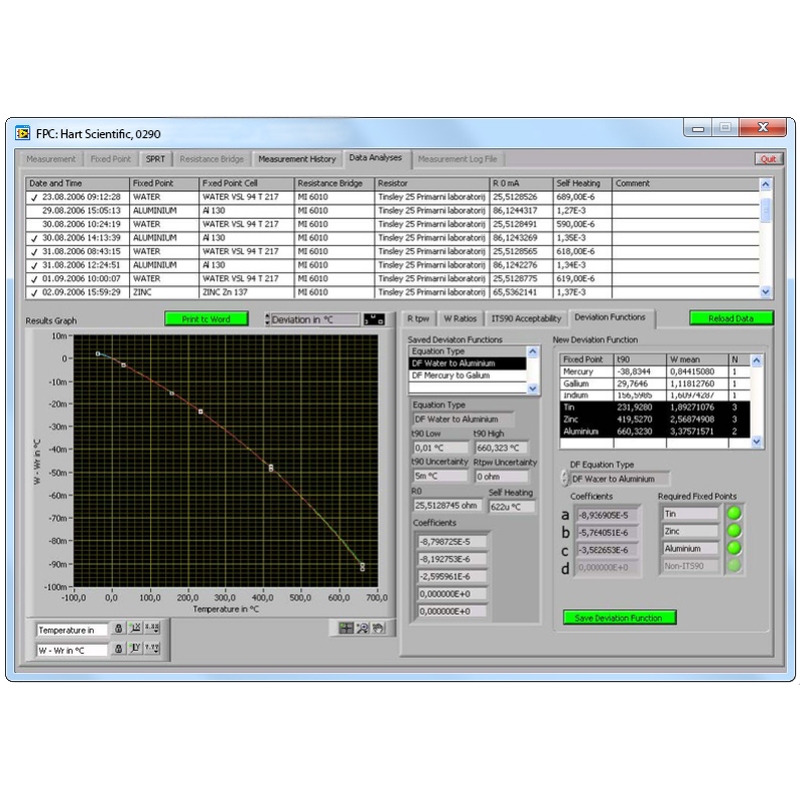
Task: Select the Mercury fixed point row
Action: 655,372
